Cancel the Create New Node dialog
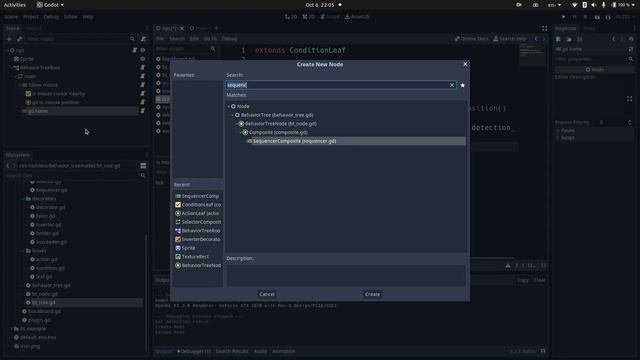Image resolution: width=640 pixels, height=360 pixels. [267, 294]
